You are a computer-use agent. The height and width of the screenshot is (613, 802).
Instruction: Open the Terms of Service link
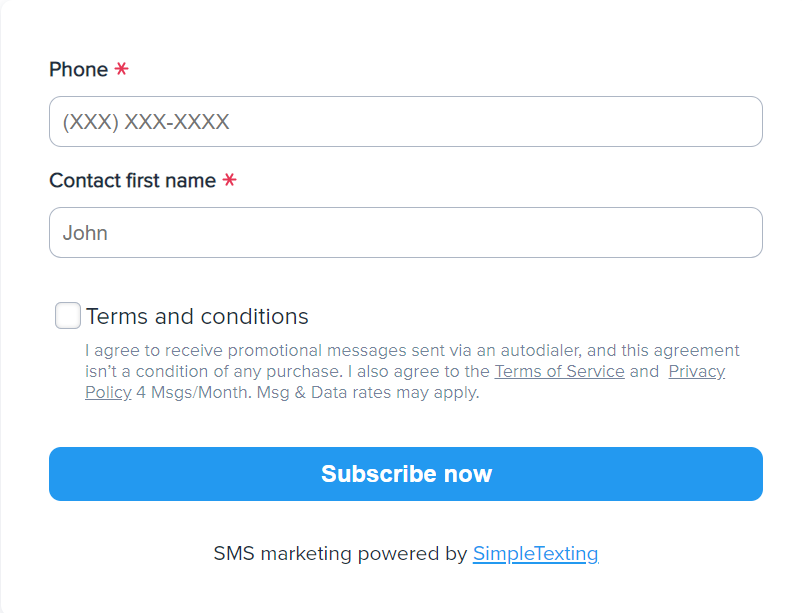coord(559,371)
